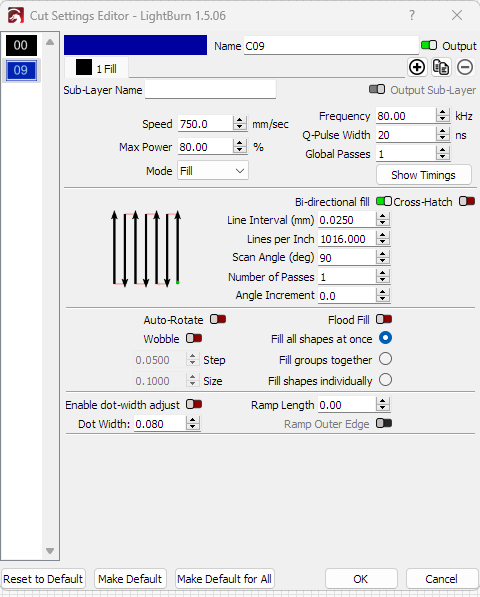Image resolution: width=480 pixels, height=597 pixels.
Task: Enable Flood Fill toggle
Action: 384,319
